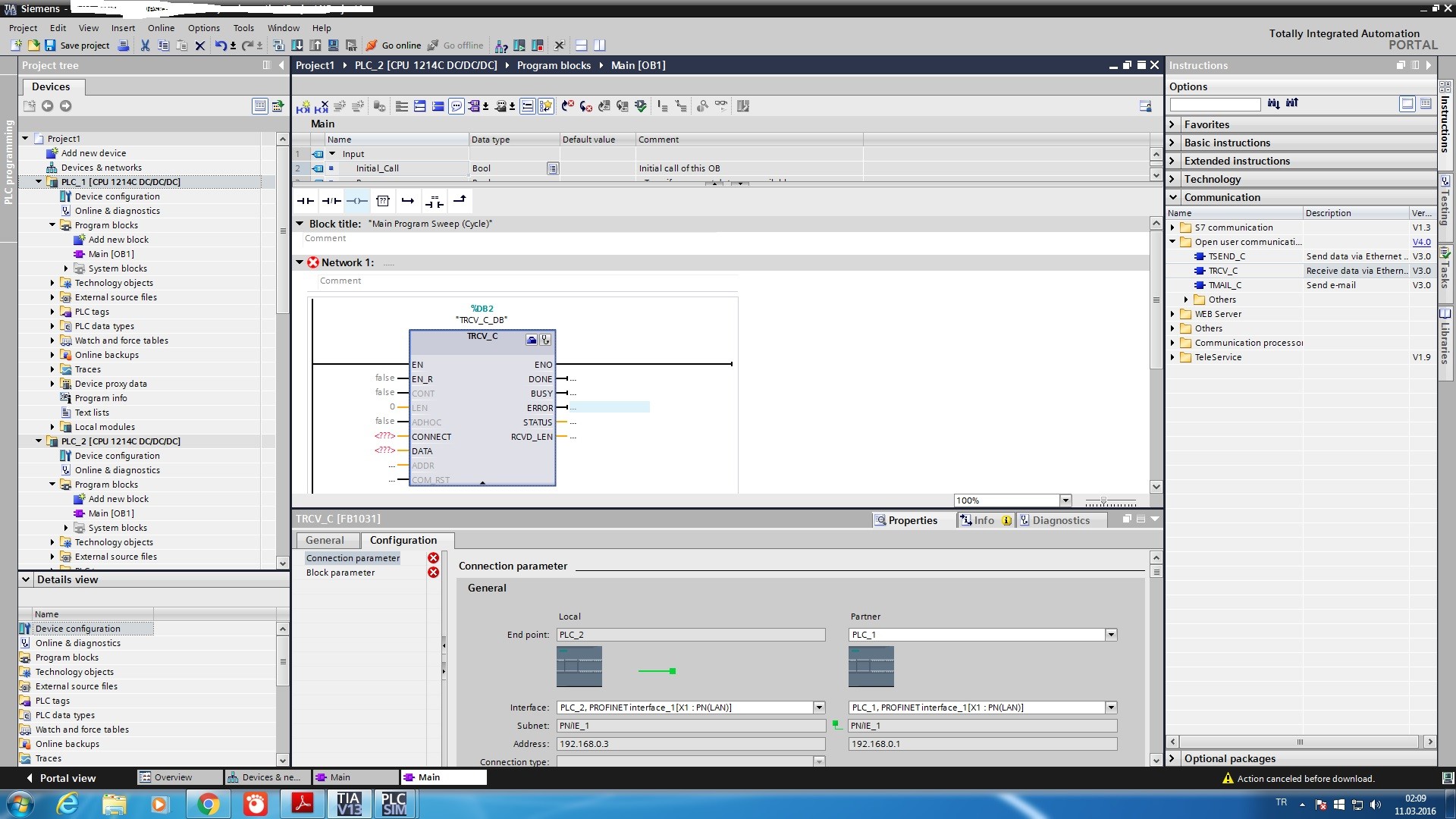This screenshot has height=819, width=1456.
Task: Open Devices & networks in project tree
Action: tap(101, 168)
